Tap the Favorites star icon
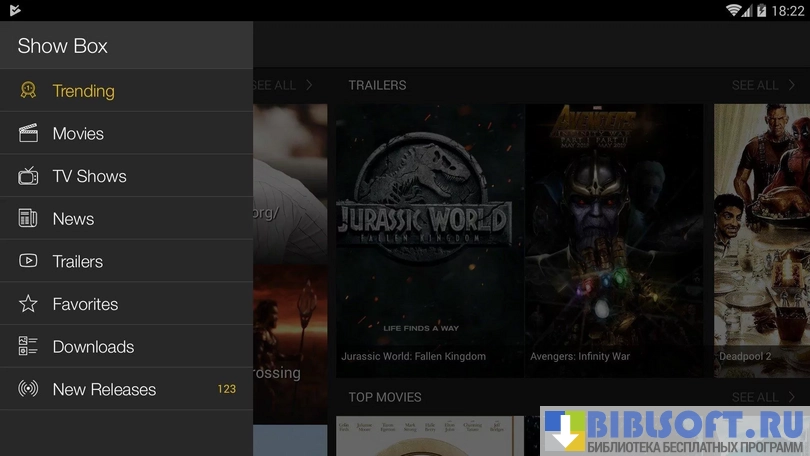The image size is (810, 456). pyautogui.click(x=28, y=304)
